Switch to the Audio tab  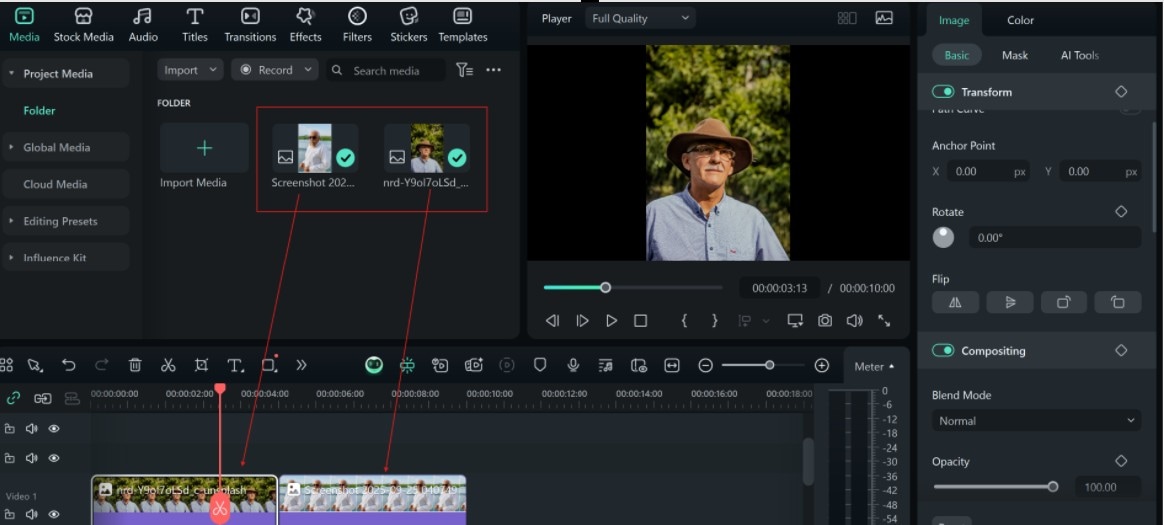click(x=143, y=25)
